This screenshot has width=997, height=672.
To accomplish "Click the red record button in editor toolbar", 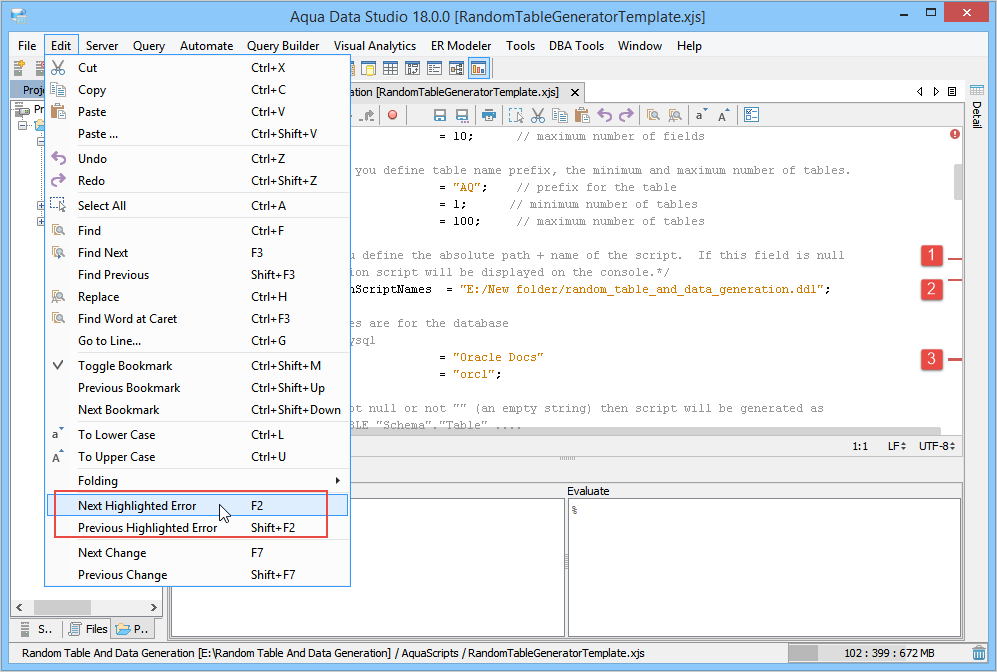I will (x=392, y=115).
